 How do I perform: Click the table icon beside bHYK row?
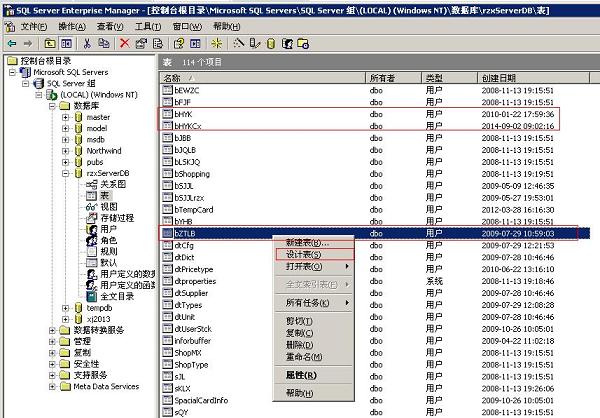tap(167, 113)
